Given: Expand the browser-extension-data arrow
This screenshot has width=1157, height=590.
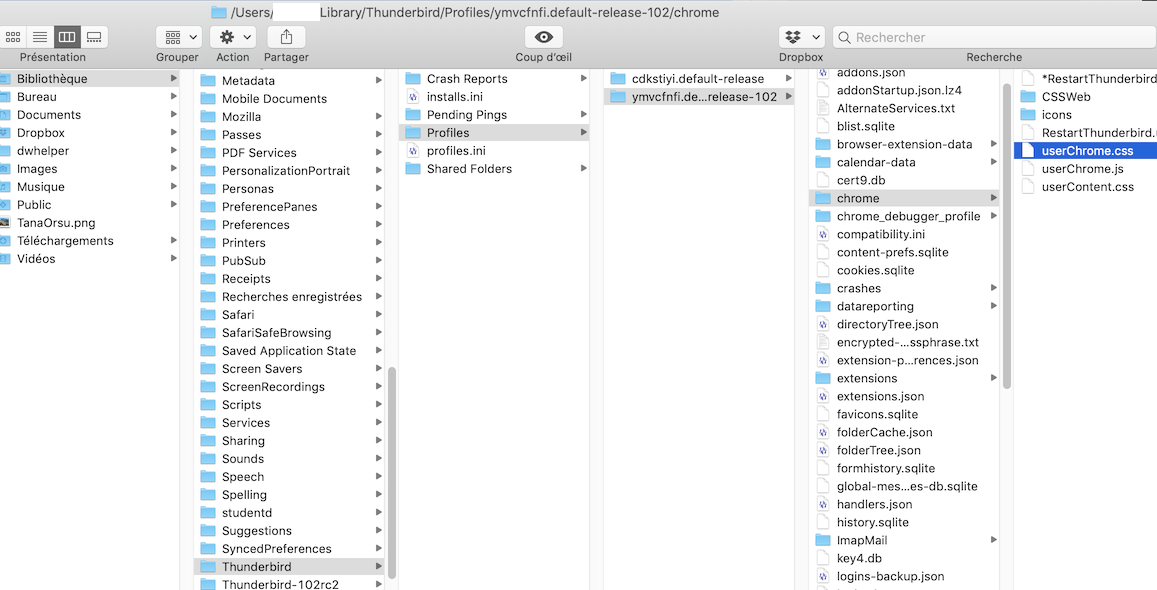Looking at the screenshot, I should [x=994, y=144].
